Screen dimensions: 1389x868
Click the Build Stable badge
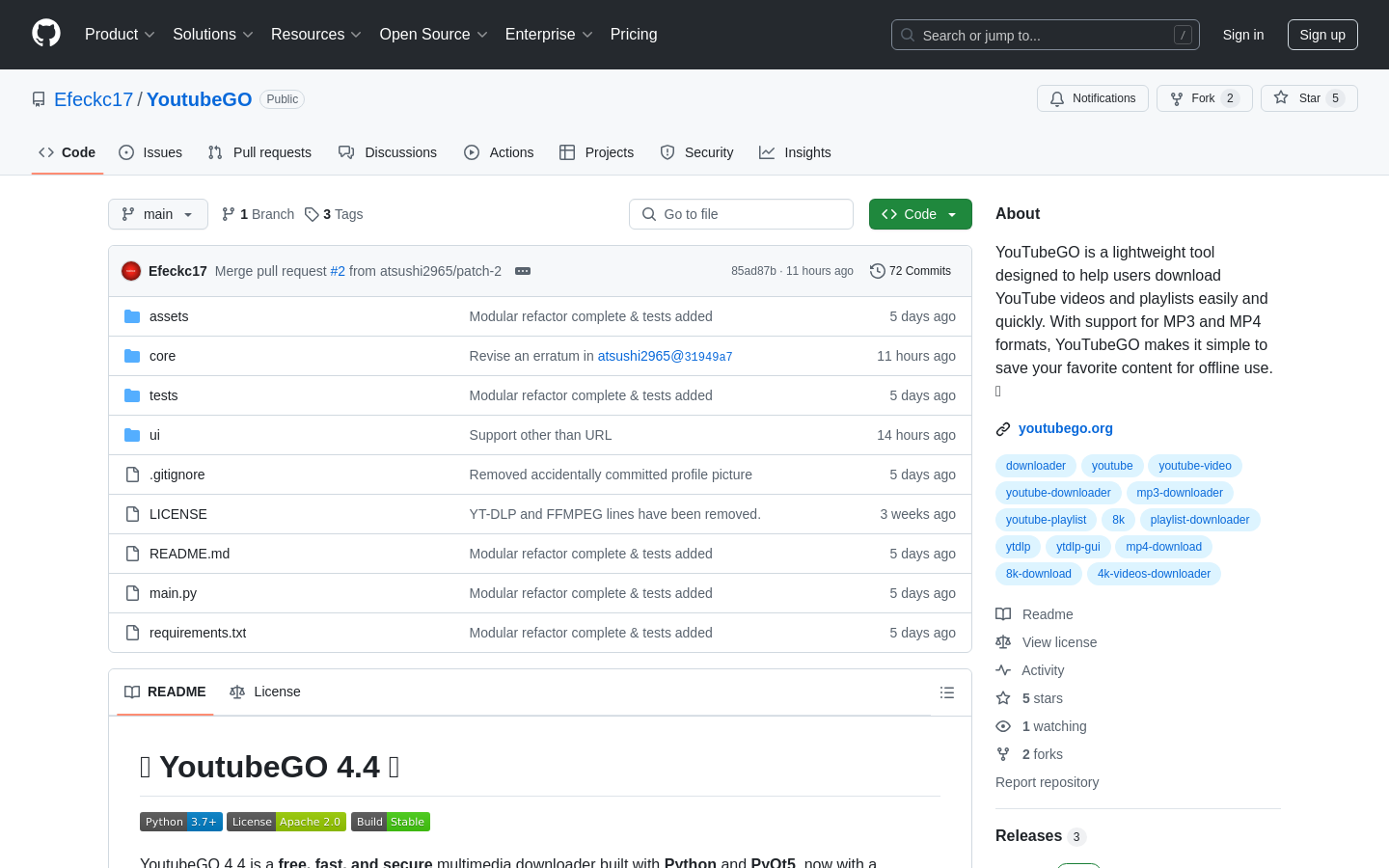click(x=391, y=822)
